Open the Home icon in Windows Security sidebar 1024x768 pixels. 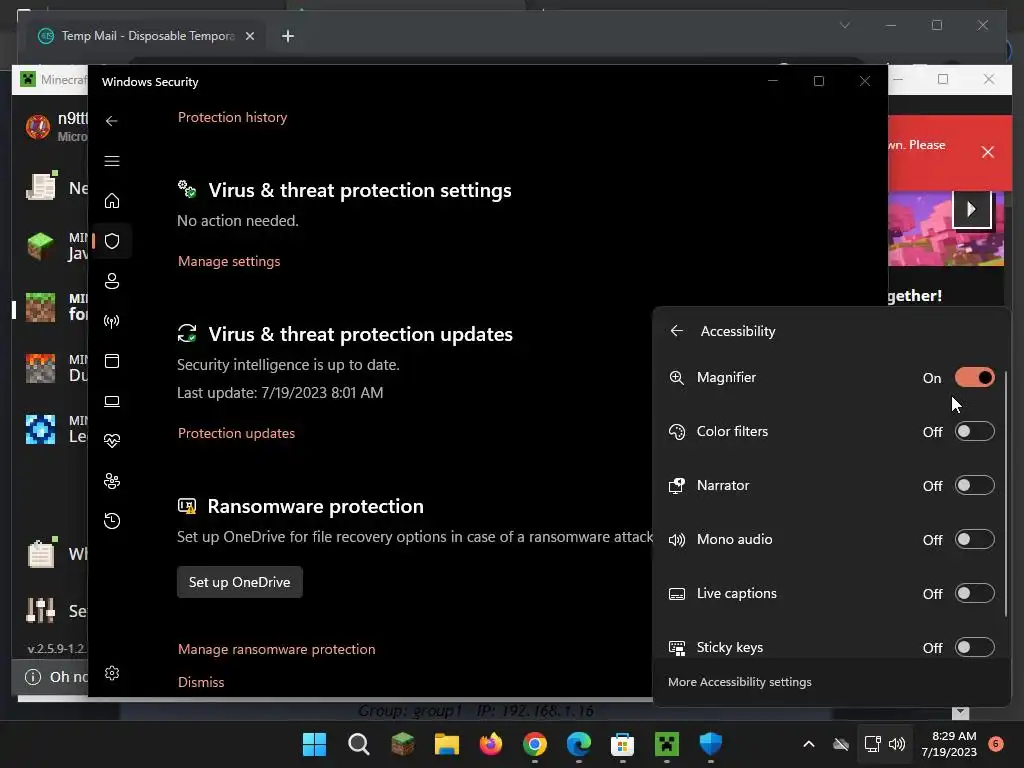pos(112,200)
